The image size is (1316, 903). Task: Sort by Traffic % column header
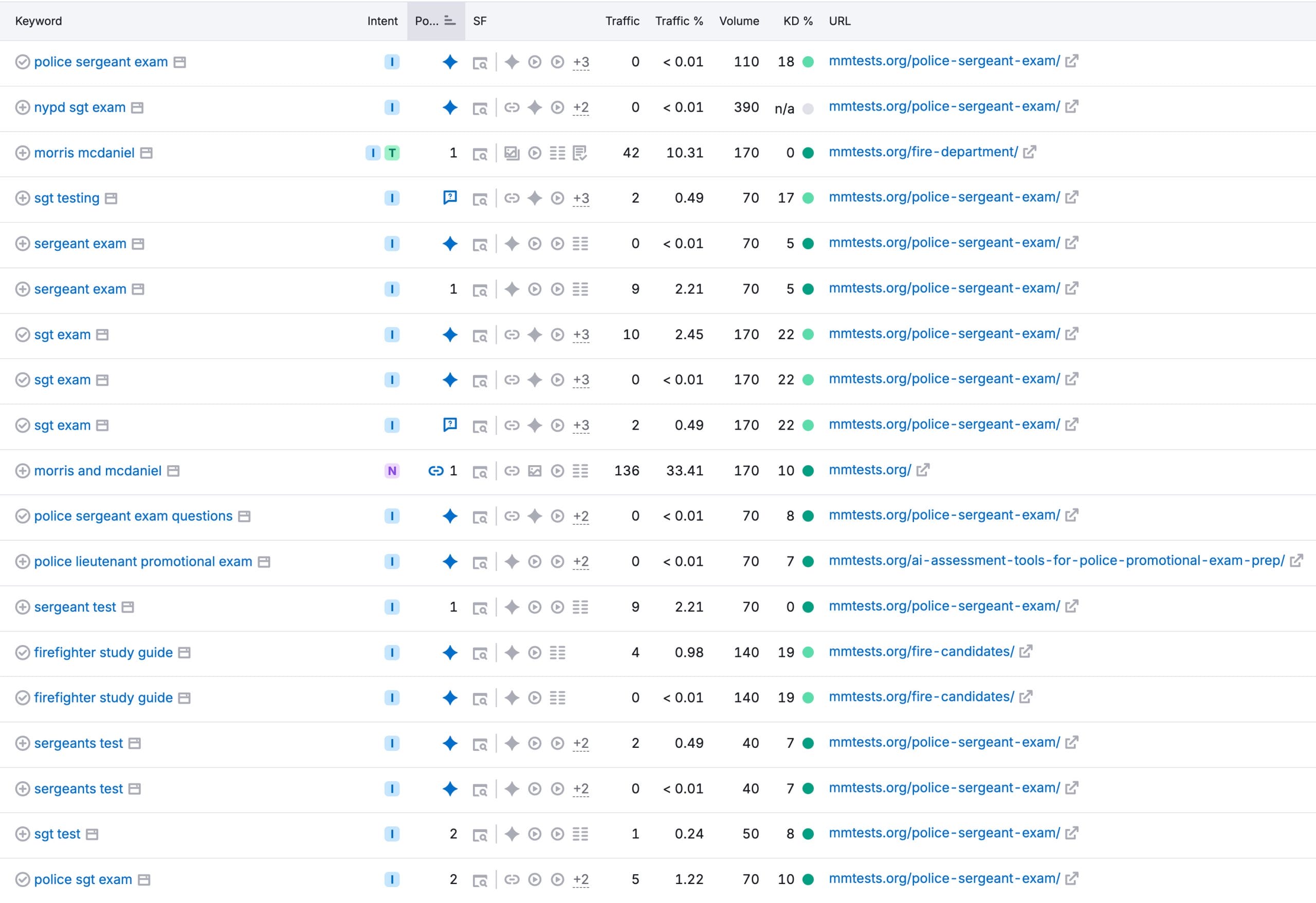pos(679,21)
